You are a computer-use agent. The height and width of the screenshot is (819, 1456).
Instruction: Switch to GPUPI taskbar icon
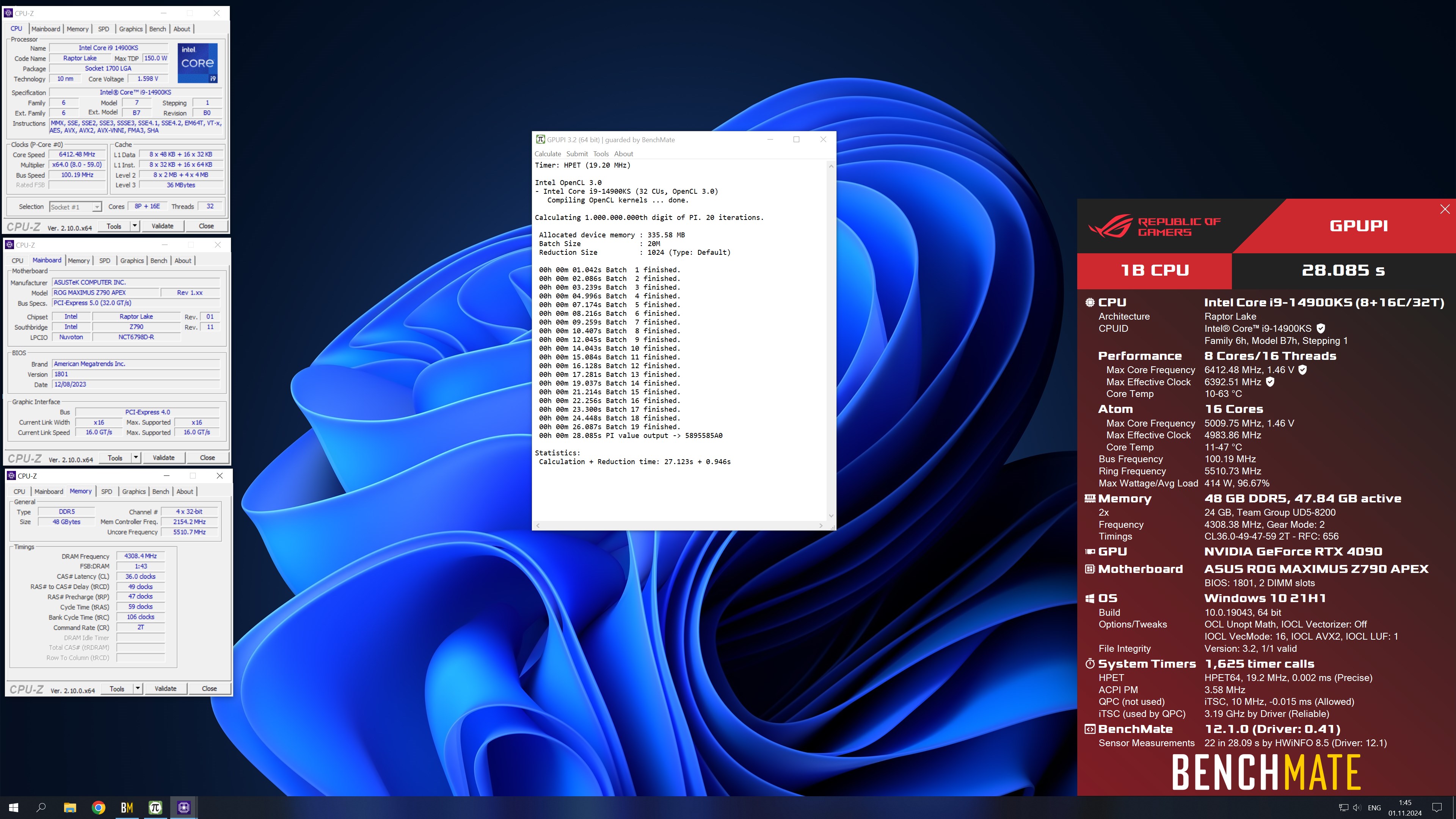[x=155, y=807]
